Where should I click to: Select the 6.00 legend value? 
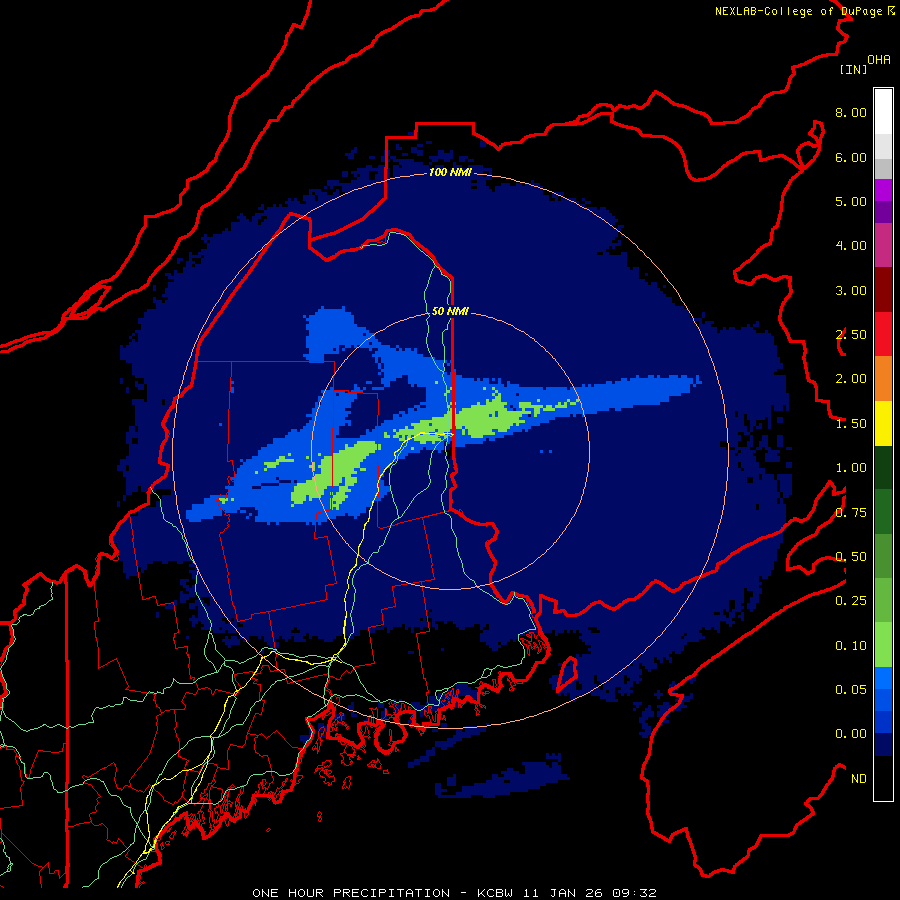tap(851, 157)
